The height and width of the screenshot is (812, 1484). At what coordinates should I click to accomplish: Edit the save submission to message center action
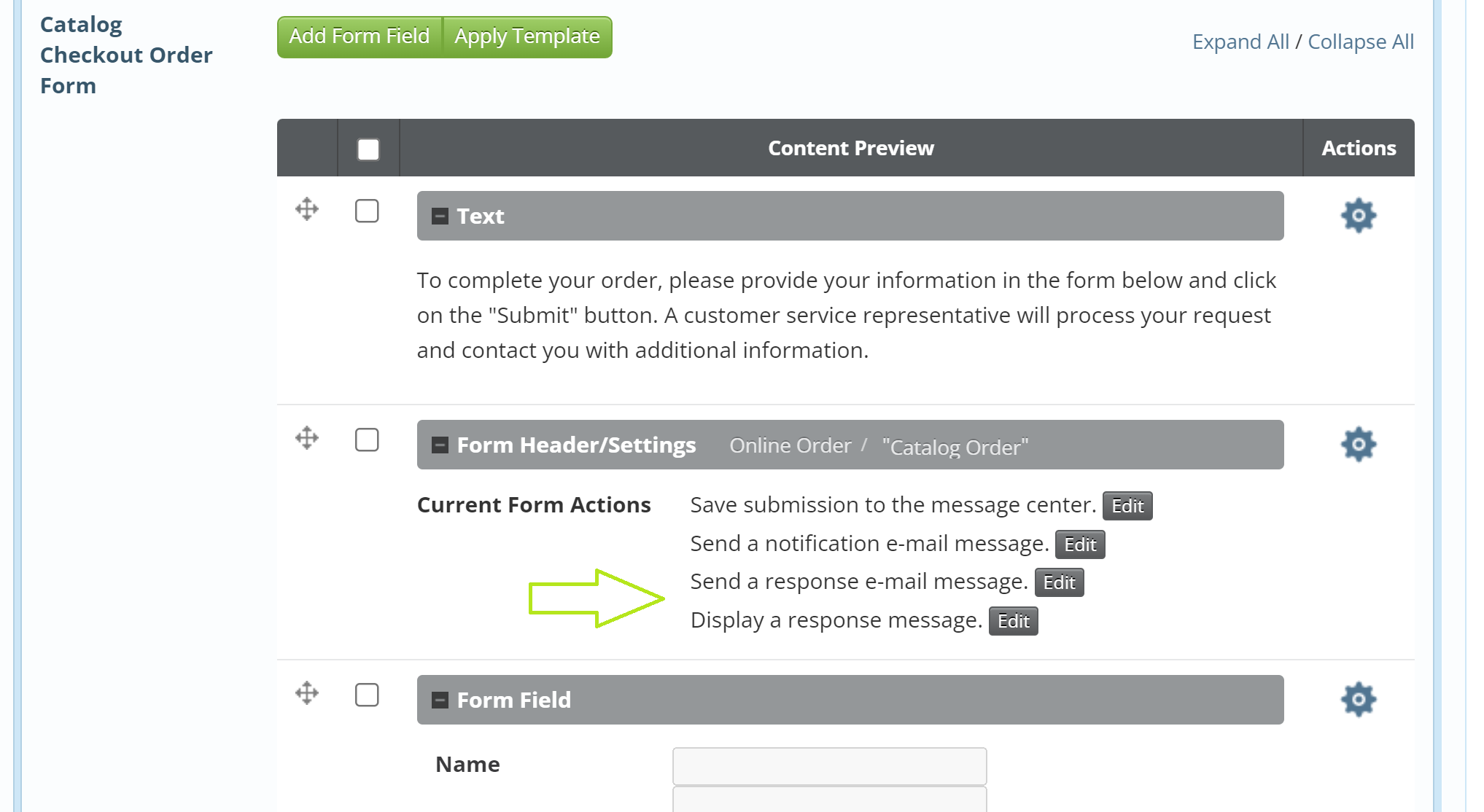[x=1127, y=506]
